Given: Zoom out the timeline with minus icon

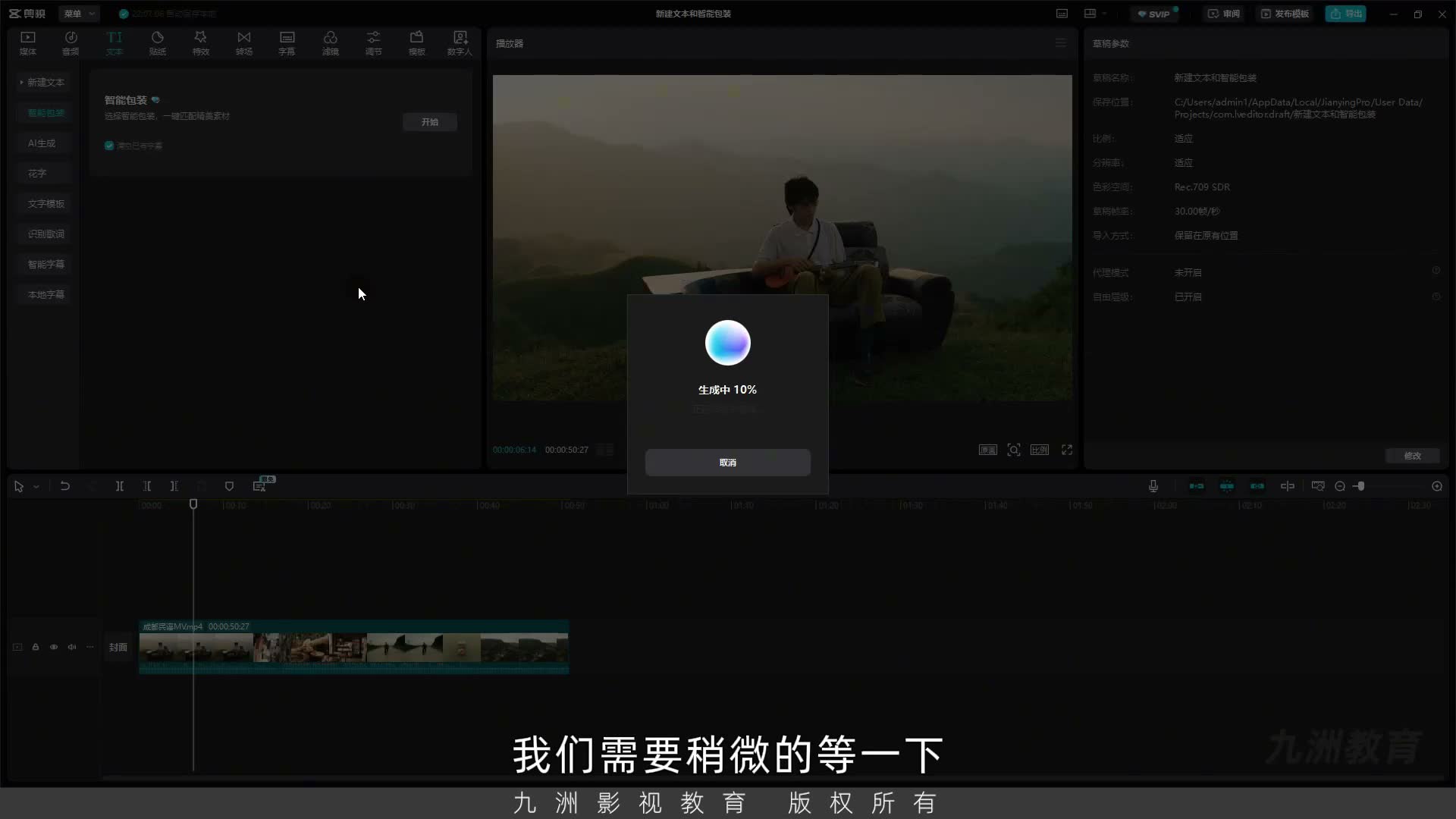Looking at the screenshot, I should click(x=1340, y=486).
